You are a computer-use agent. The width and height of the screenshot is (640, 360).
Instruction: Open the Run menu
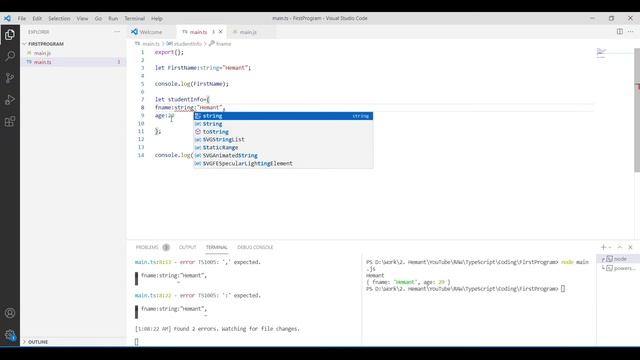(113, 18)
